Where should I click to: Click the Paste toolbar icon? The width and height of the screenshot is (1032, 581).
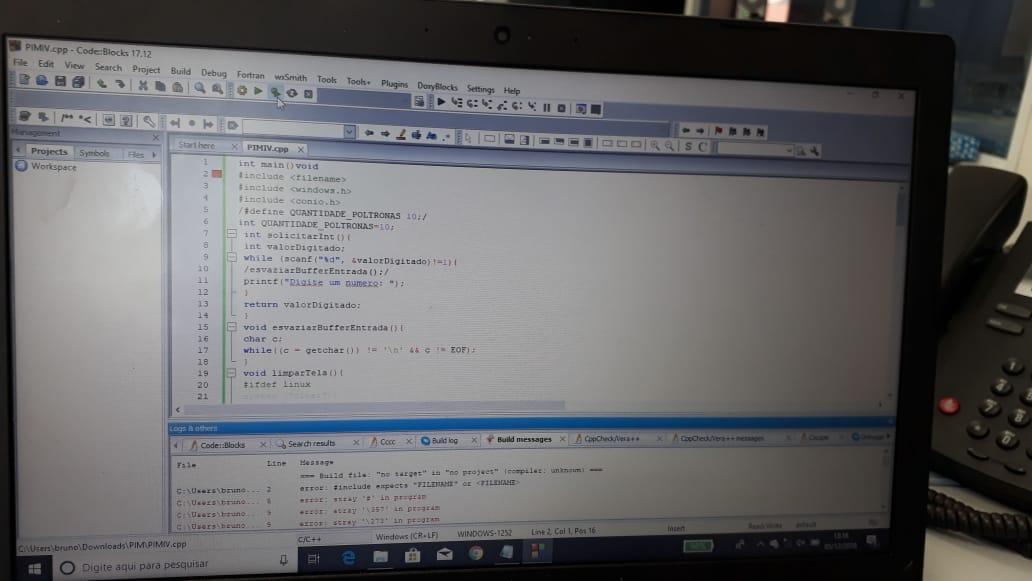[x=177, y=87]
